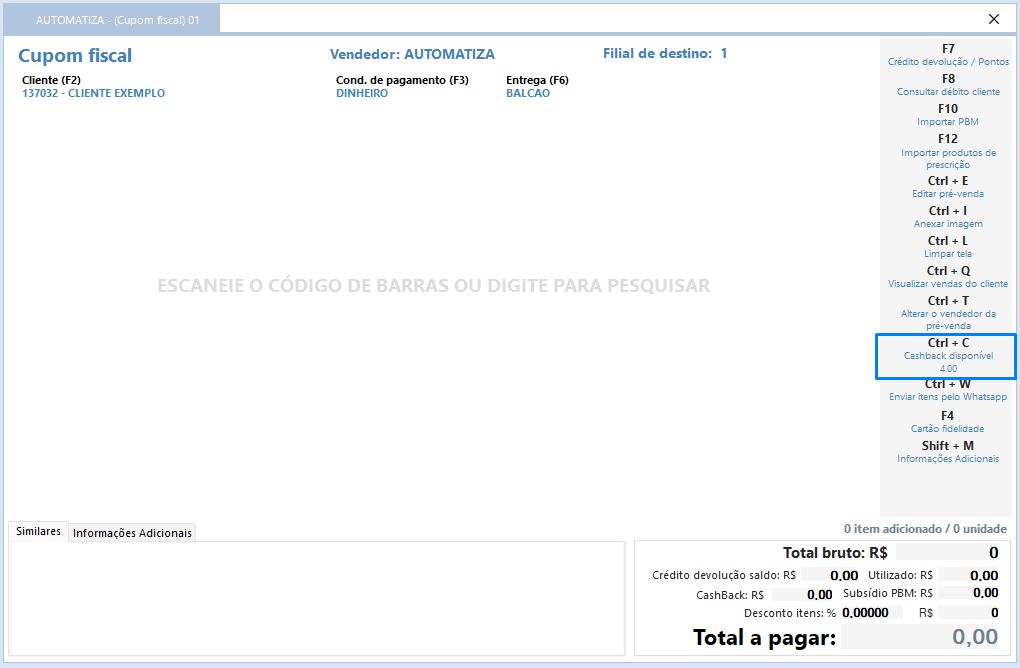Open Visualizar vendas do cliente
The image size is (1020, 668).
point(948,277)
